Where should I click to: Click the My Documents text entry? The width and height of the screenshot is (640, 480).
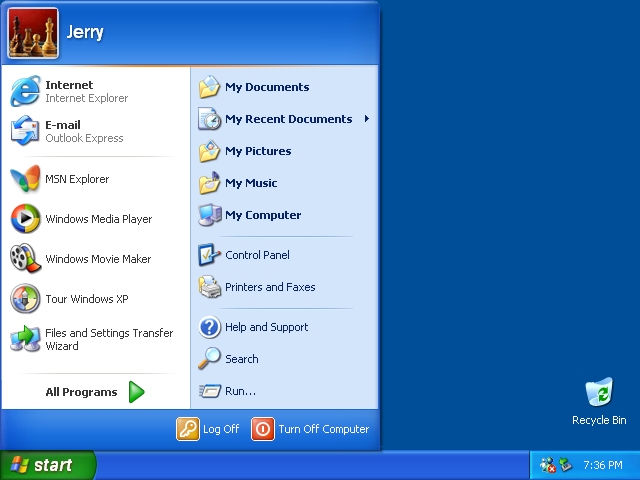point(267,87)
